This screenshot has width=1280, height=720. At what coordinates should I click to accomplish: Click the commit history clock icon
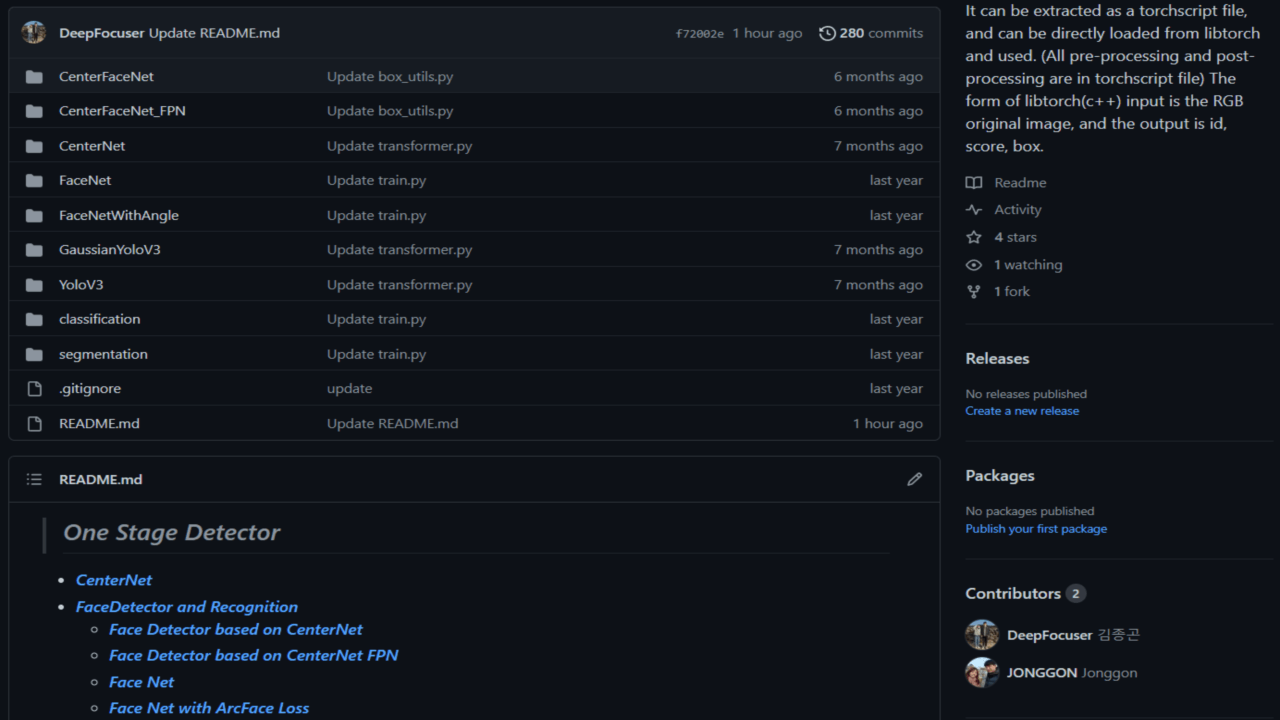click(x=827, y=33)
